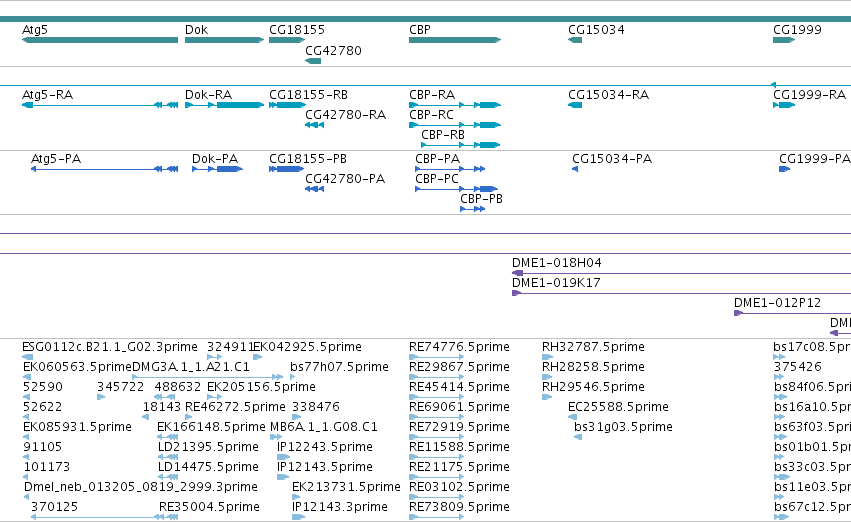This screenshot has height=522, width=851.
Task: Select the Atg5-PA protein line
Action: tap(104, 169)
